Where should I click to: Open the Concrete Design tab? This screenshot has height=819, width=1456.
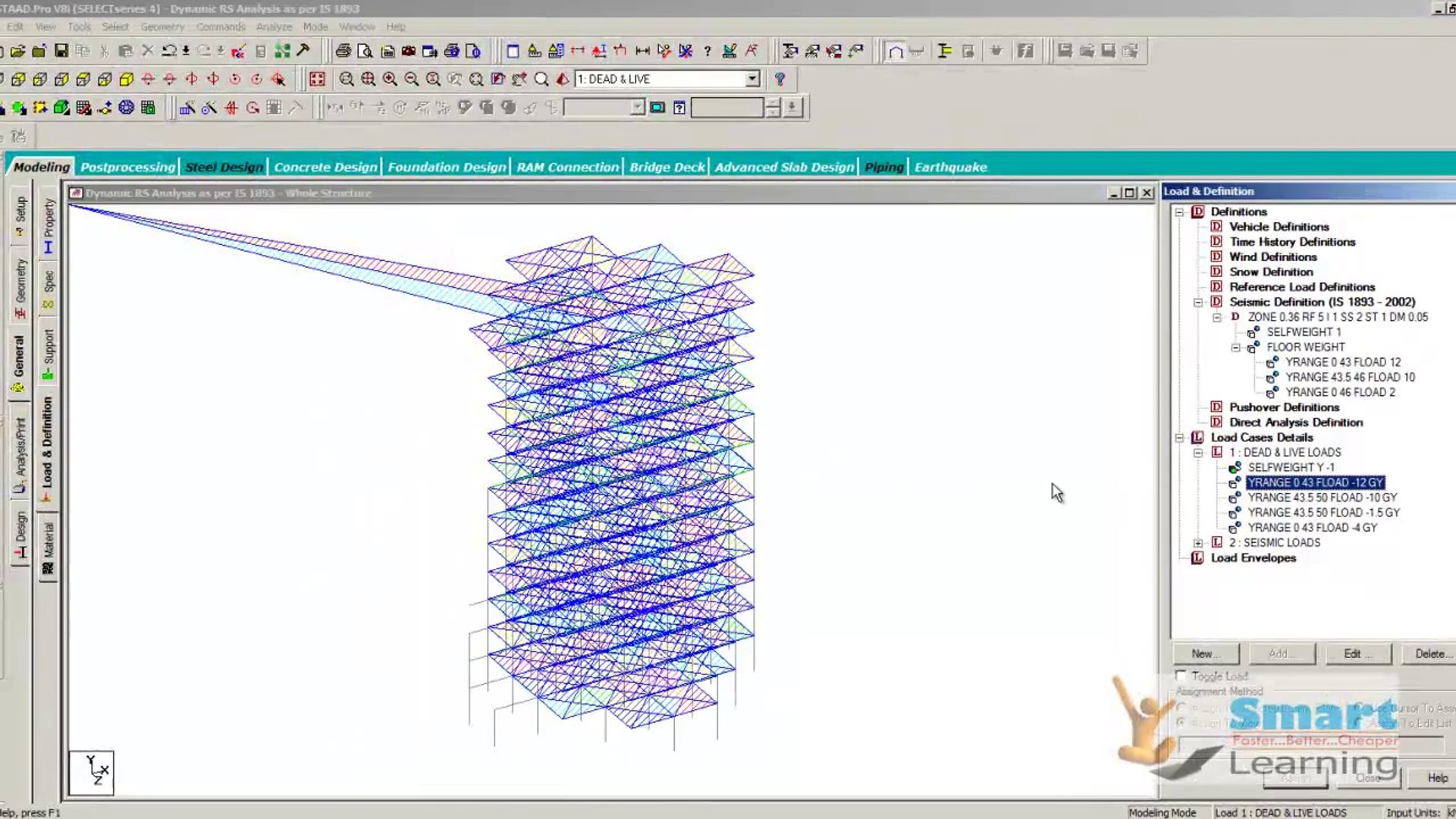(x=325, y=167)
